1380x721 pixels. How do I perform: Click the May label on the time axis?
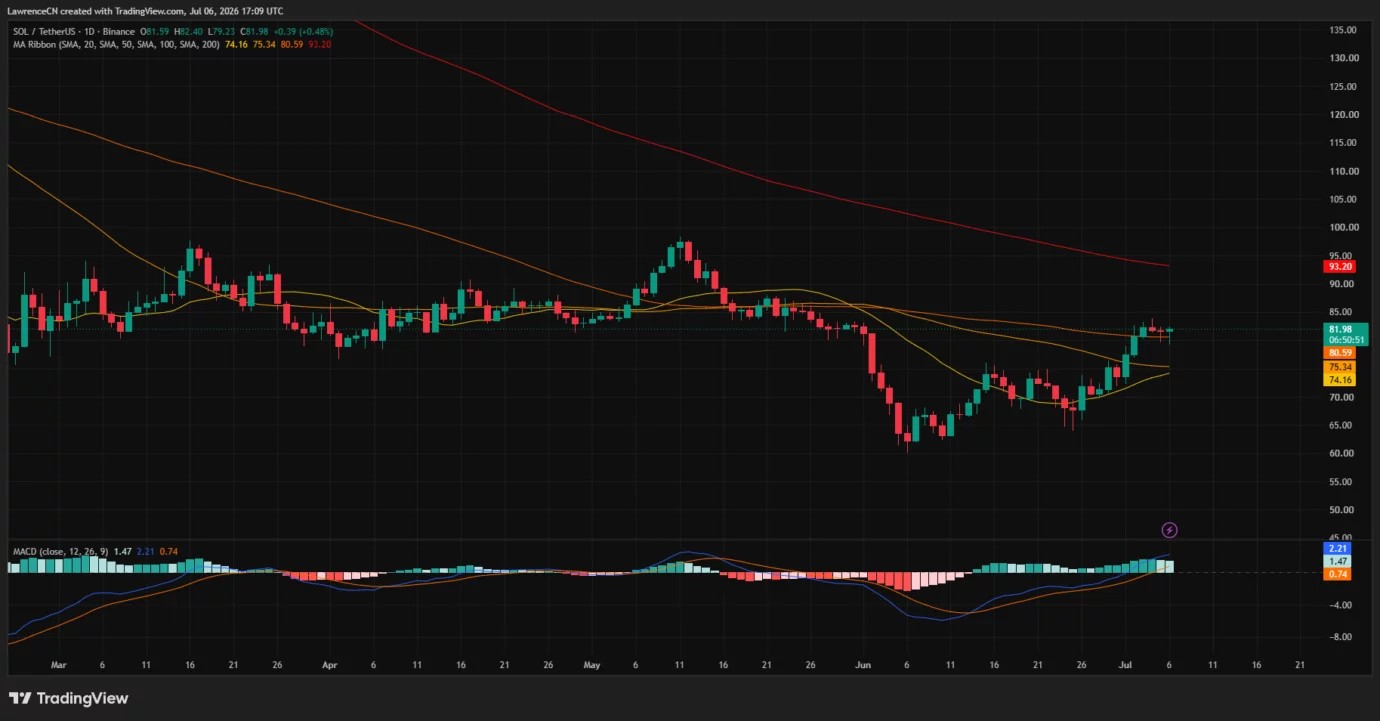[x=592, y=664]
